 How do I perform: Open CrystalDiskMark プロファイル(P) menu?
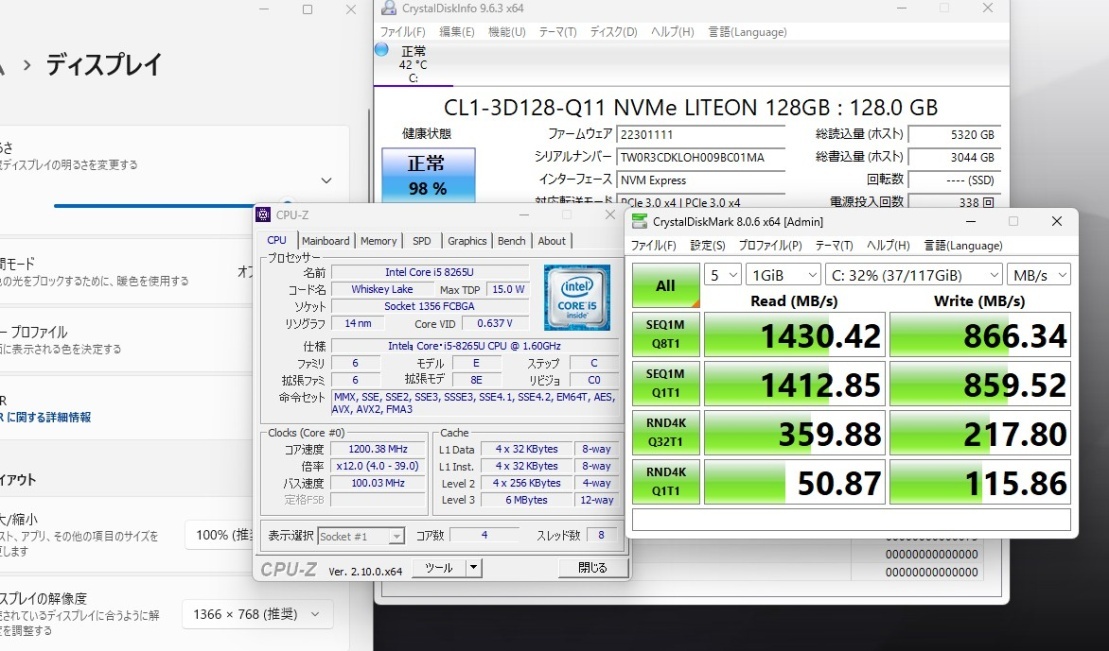(770, 246)
